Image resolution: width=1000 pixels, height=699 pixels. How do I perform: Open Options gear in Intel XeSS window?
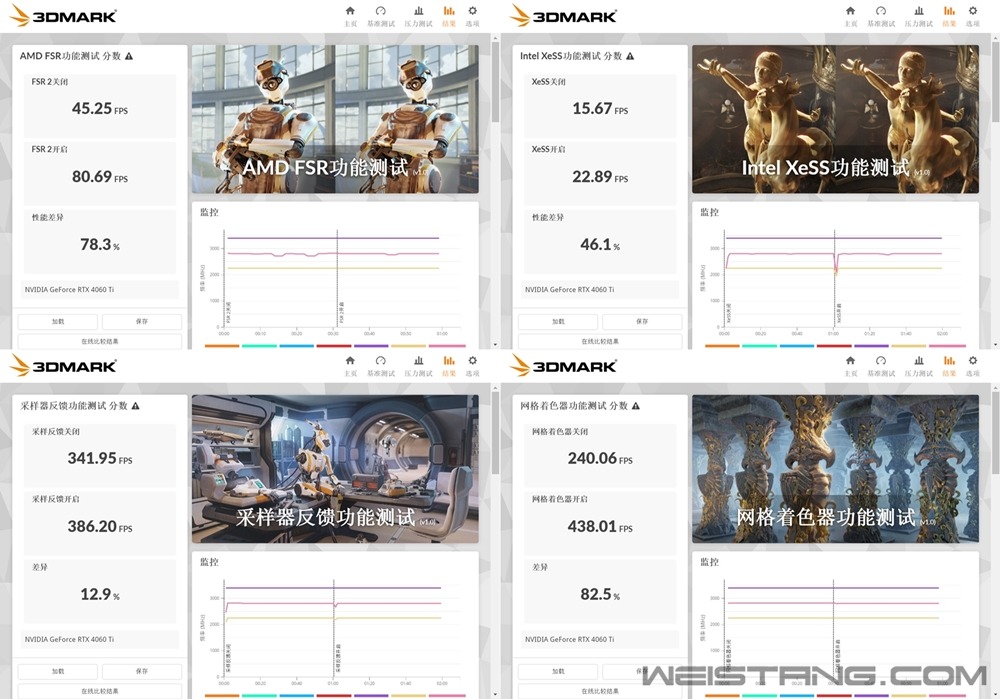pyautogui.click(x=973, y=11)
